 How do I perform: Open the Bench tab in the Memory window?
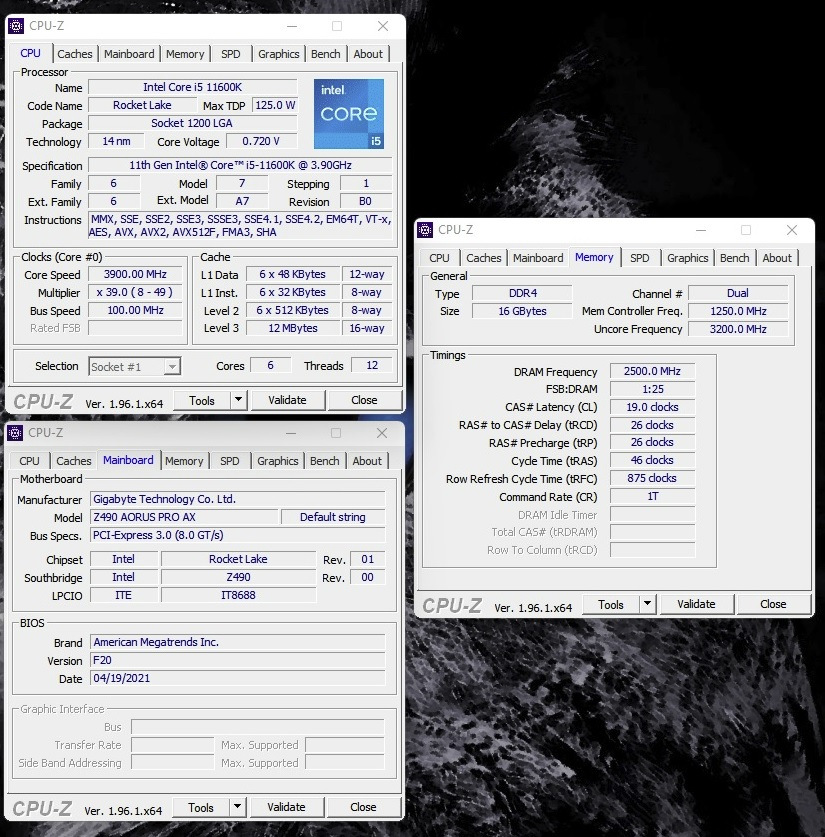click(x=734, y=258)
